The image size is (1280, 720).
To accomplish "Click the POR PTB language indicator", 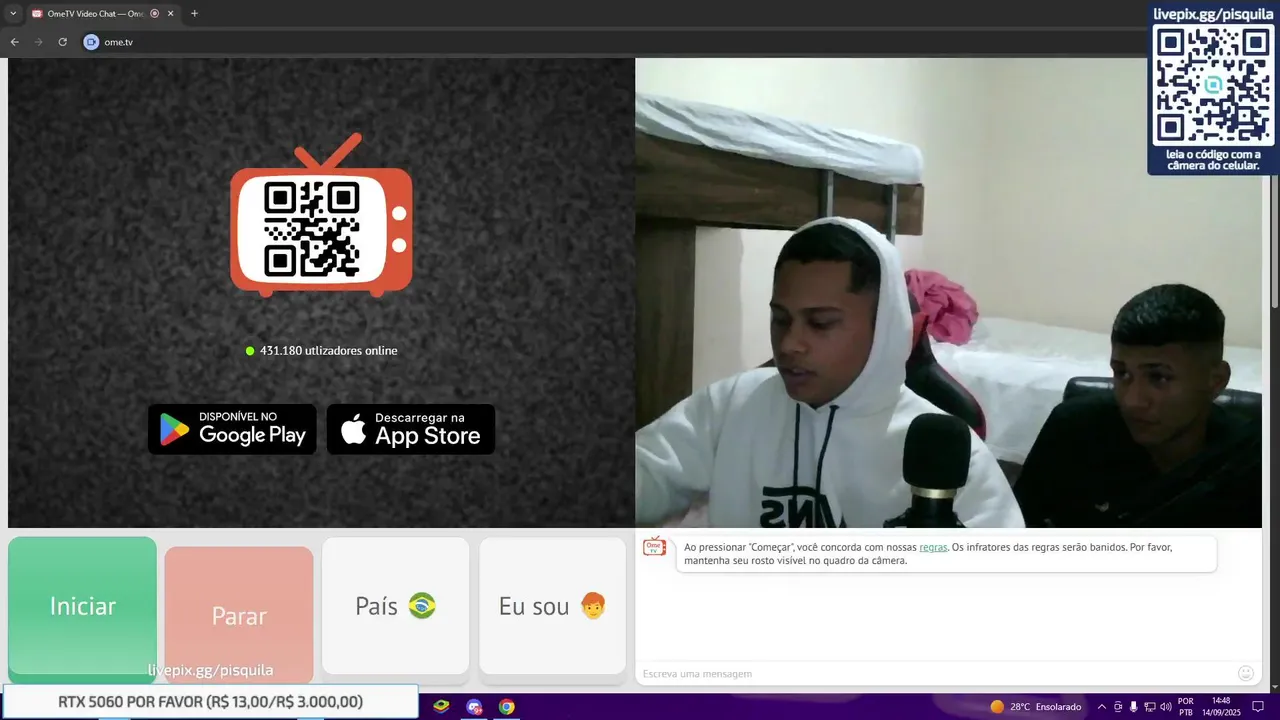I will pos(1185,707).
